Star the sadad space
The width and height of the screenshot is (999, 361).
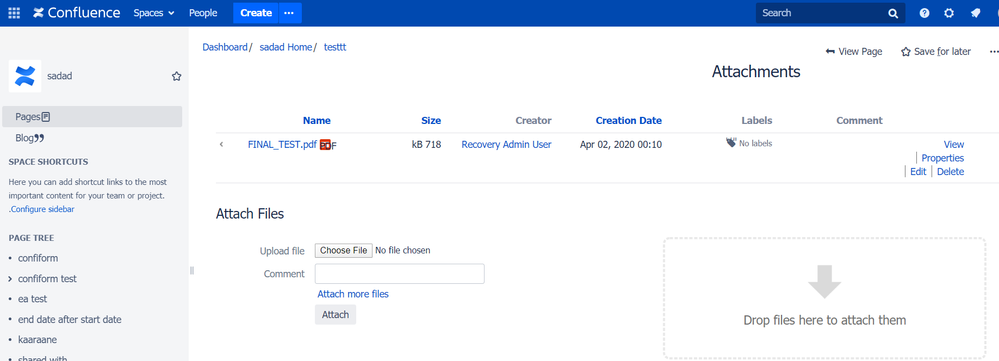(x=176, y=76)
